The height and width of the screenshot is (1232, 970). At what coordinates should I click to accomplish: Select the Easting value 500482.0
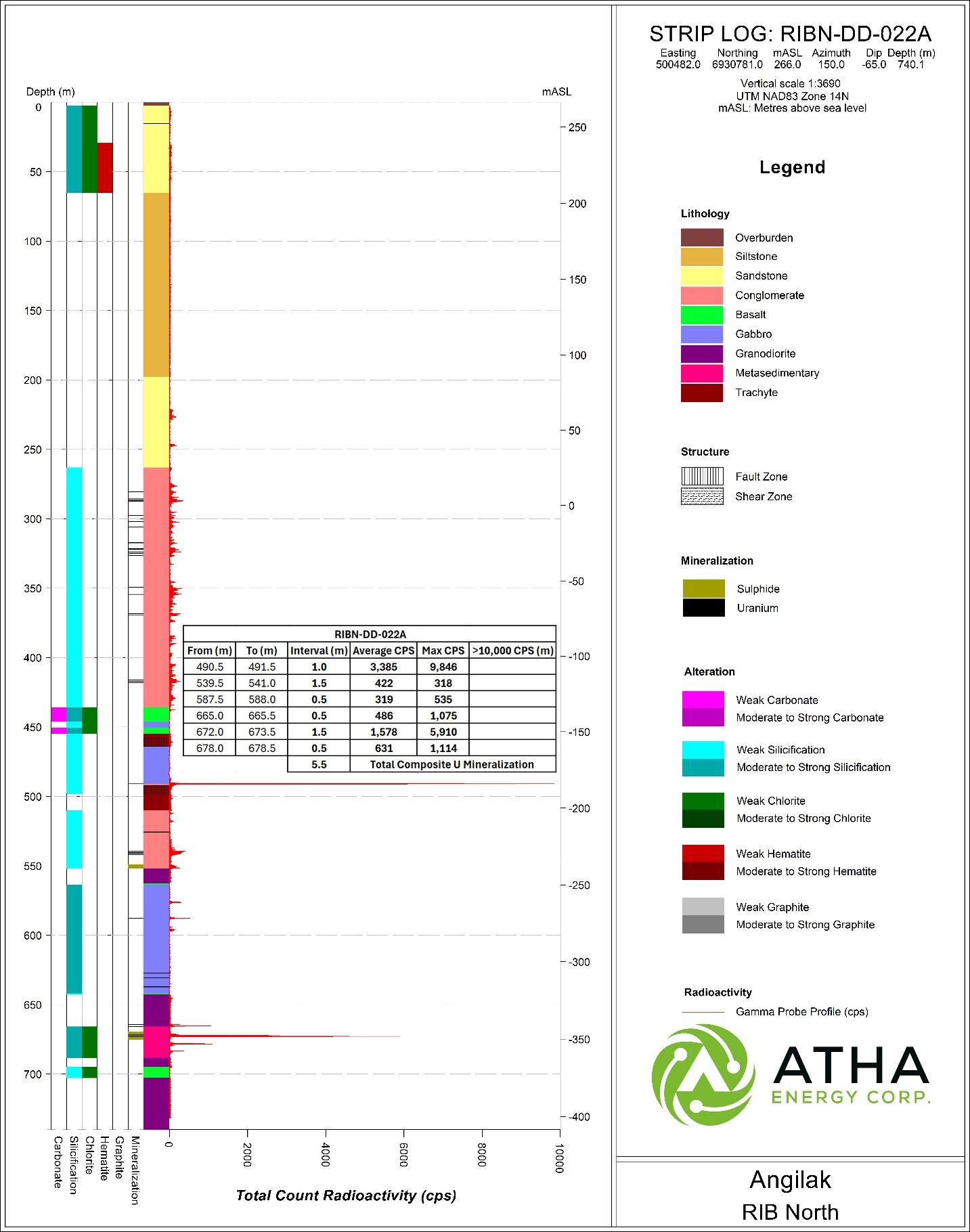[678, 65]
